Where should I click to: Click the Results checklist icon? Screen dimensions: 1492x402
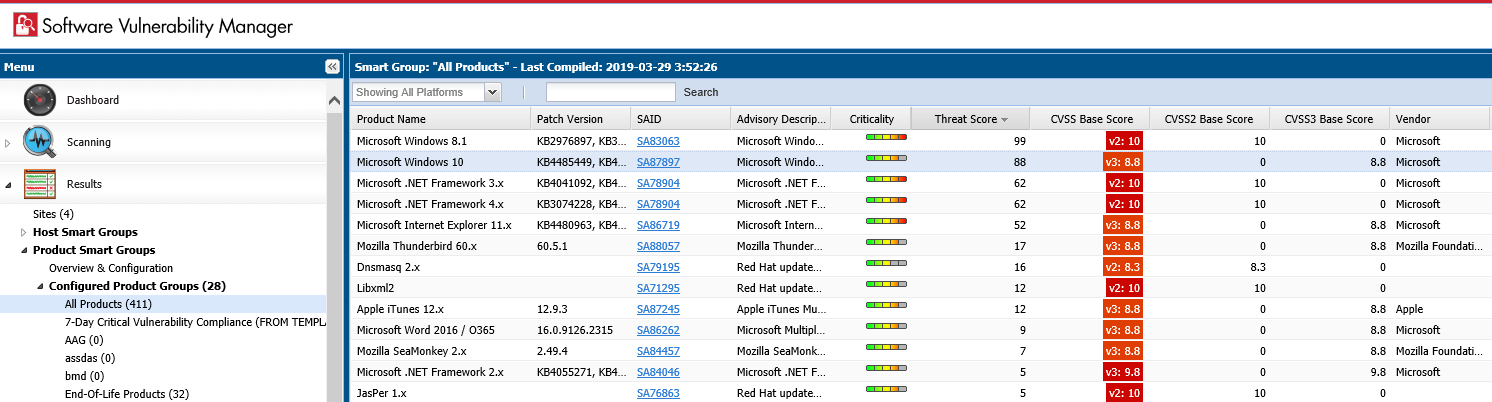tap(39, 184)
